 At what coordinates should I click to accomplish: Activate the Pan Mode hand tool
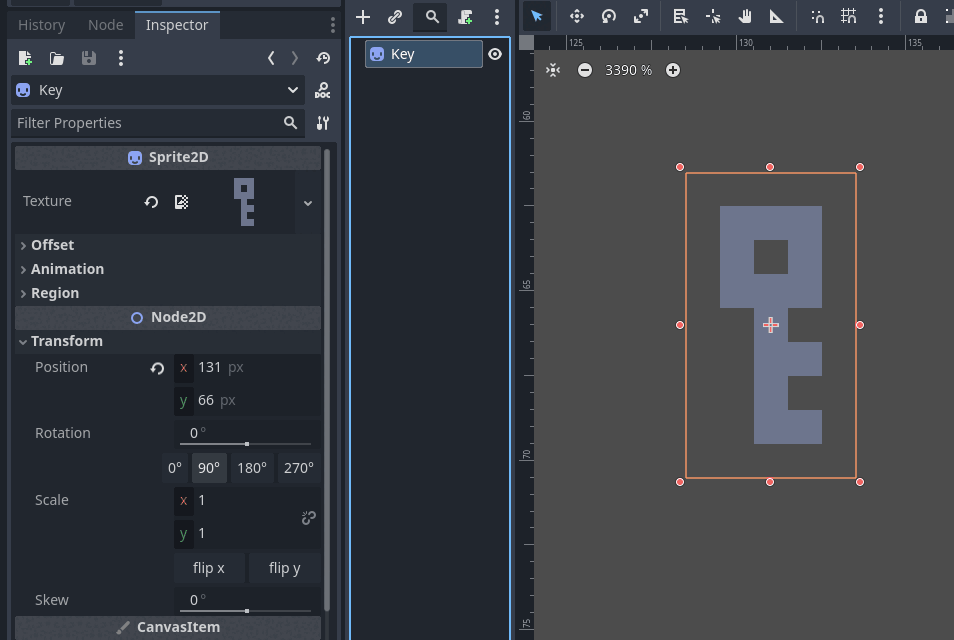pos(745,16)
